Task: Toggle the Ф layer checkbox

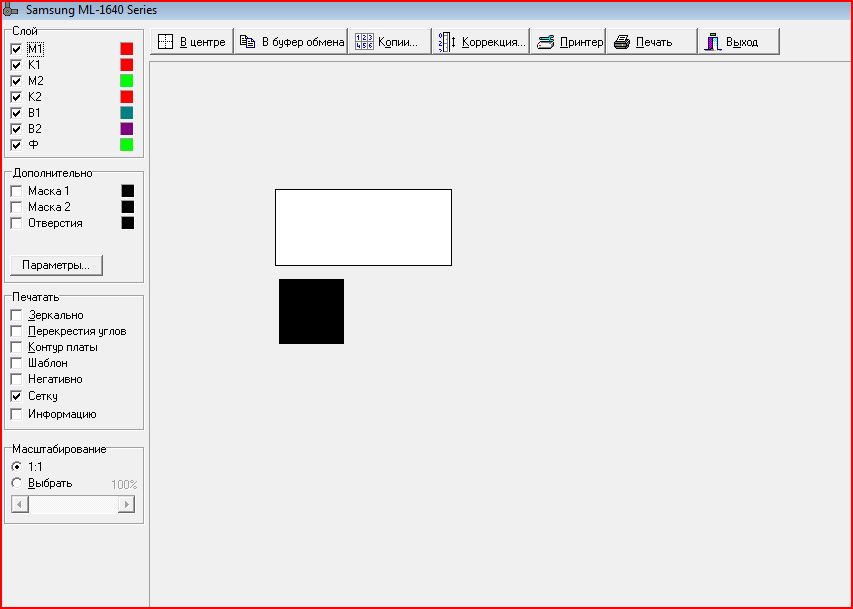Action: pos(16,145)
